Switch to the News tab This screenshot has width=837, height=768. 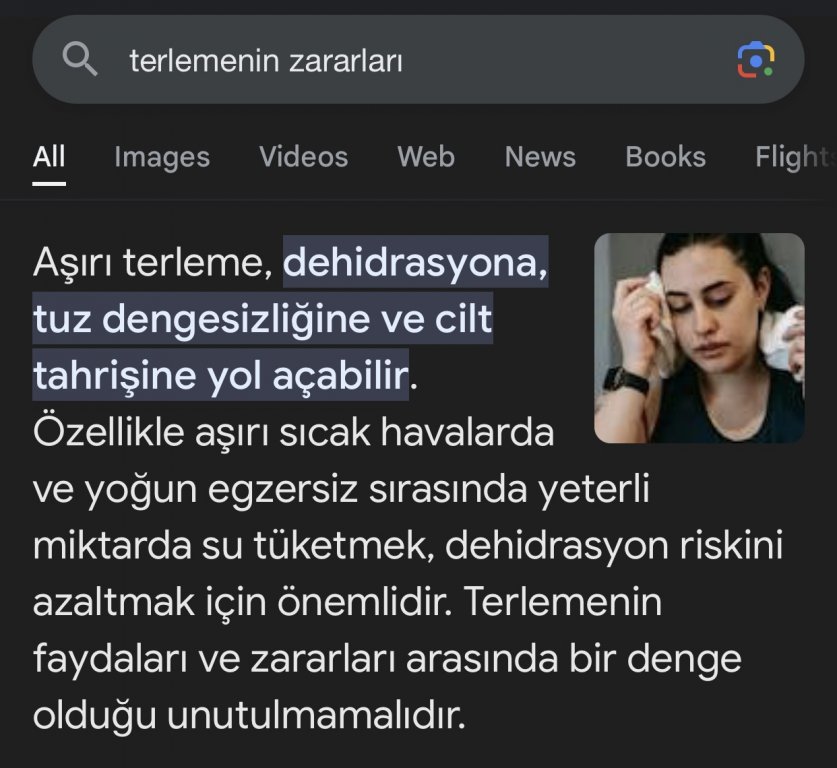pyautogui.click(x=540, y=157)
